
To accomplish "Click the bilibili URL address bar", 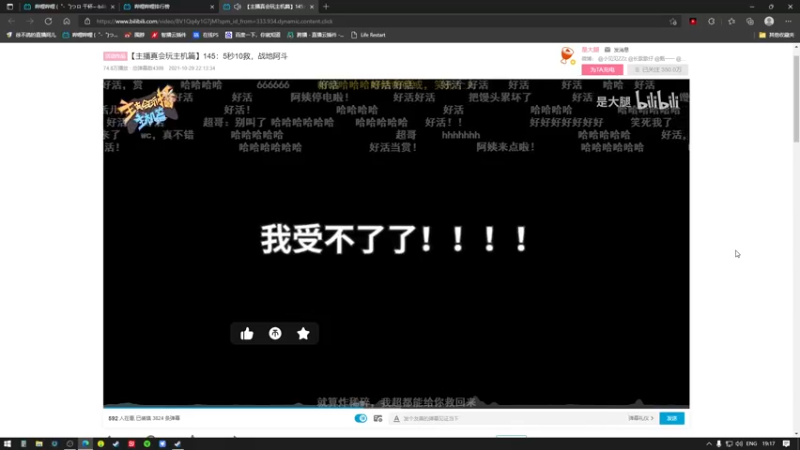I will tap(378, 21).
